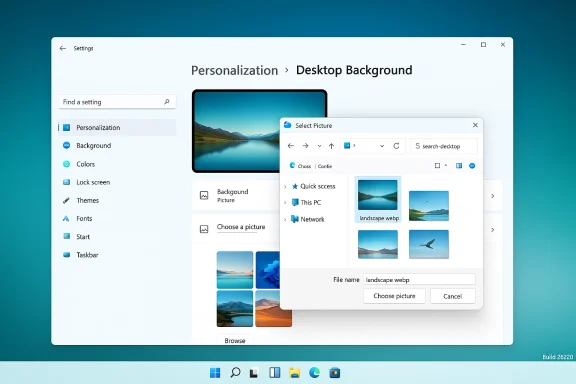Open the Windows Start menu
576x384 pixels.
tap(215, 373)
